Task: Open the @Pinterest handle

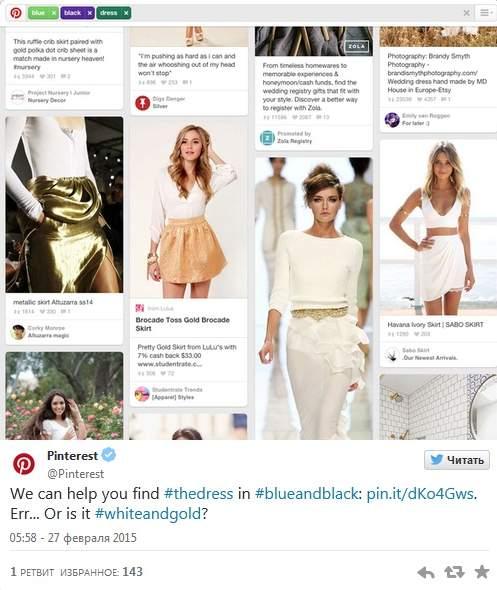Action: pos(76,474)
